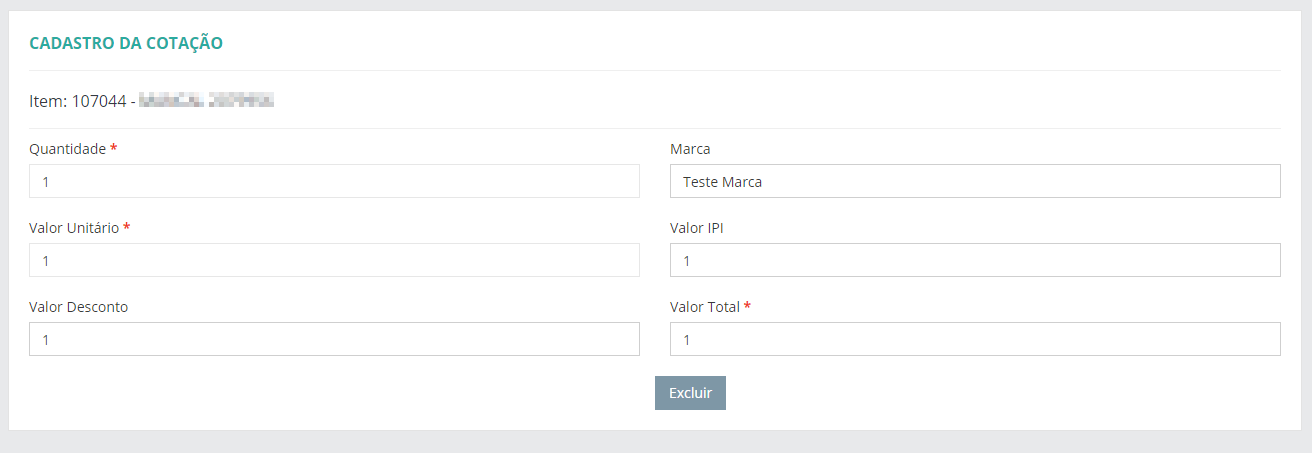1312x453 pixels.
Task: Click the Quantidade input field
Action: [x=334, y=182]
